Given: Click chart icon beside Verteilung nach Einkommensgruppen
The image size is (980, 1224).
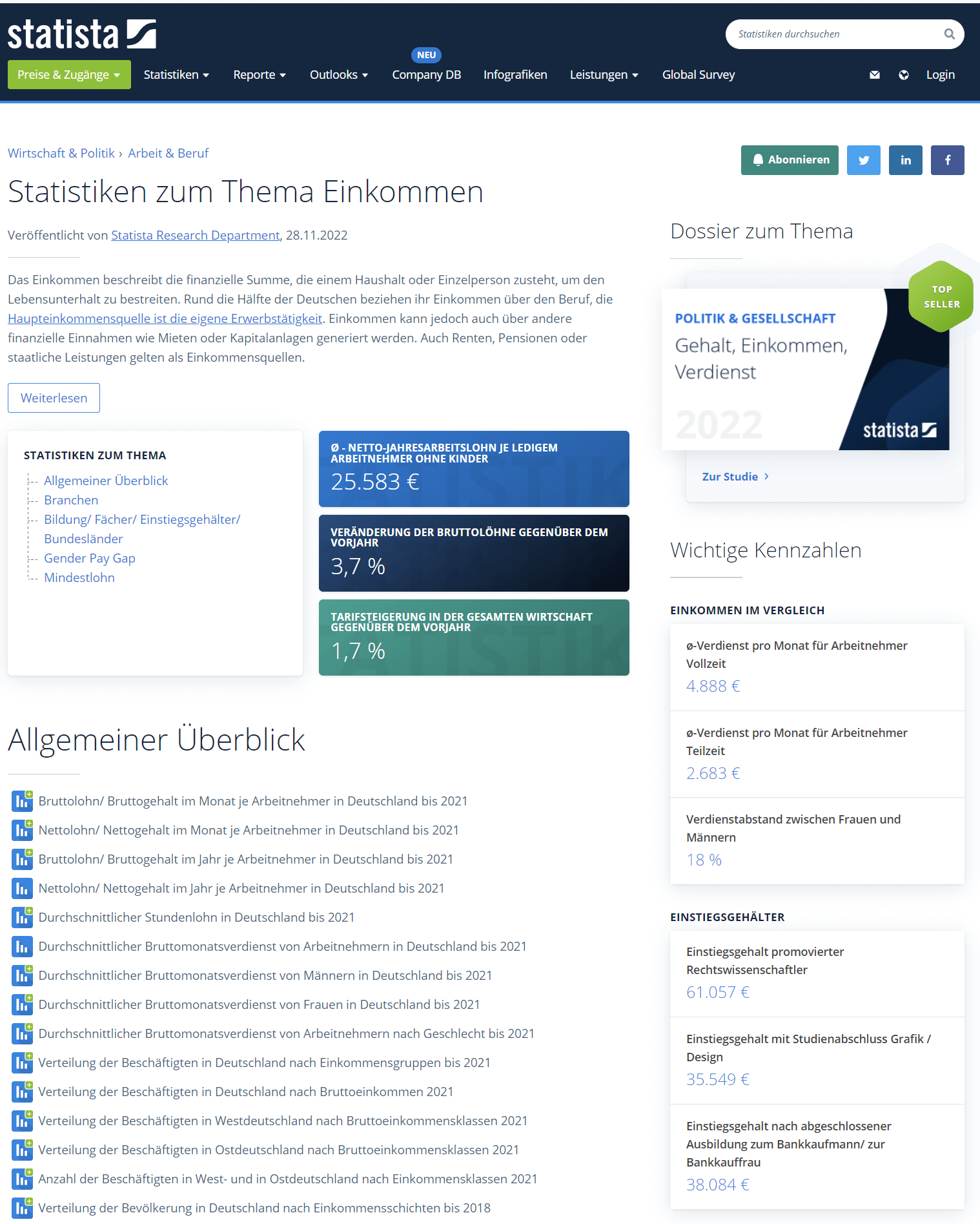Looking at the screenshot, I should (22, 1063).
